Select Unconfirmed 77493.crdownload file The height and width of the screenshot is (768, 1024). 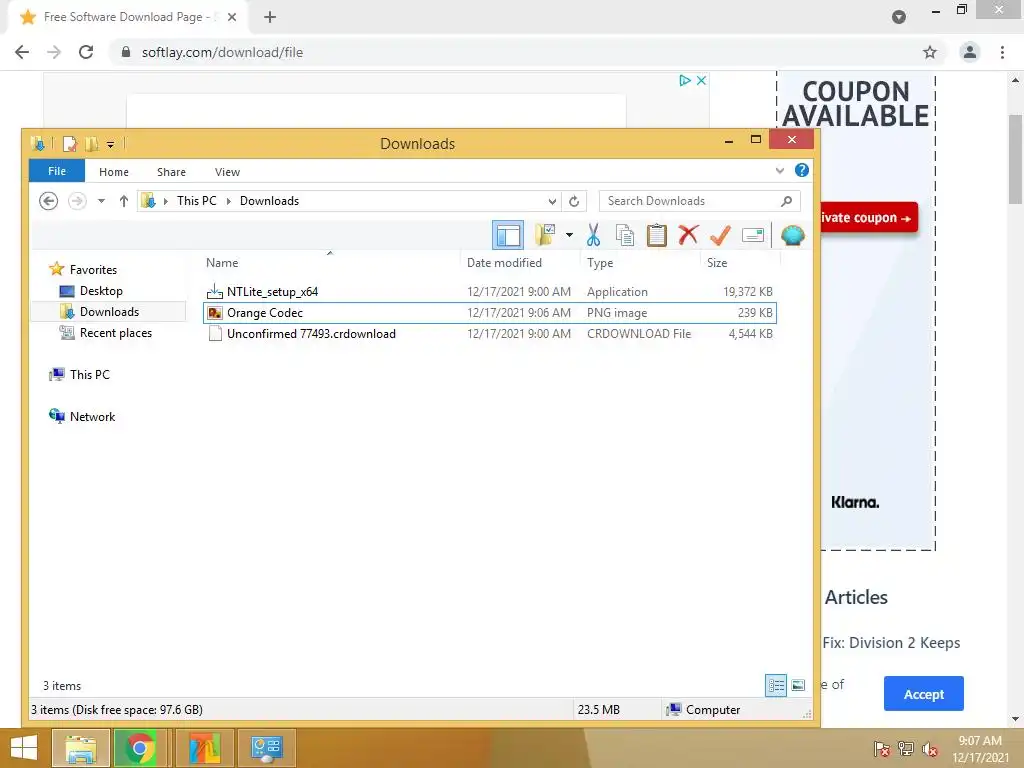490,334
